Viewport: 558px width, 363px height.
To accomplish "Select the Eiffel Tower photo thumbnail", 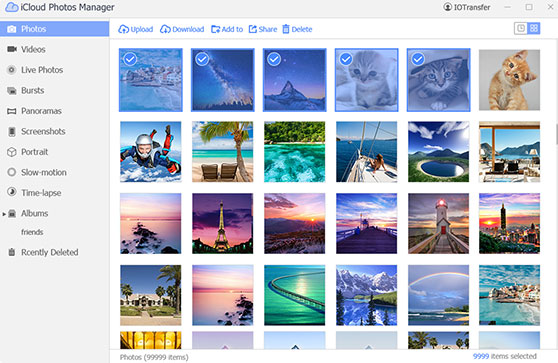I will [222, 223].
